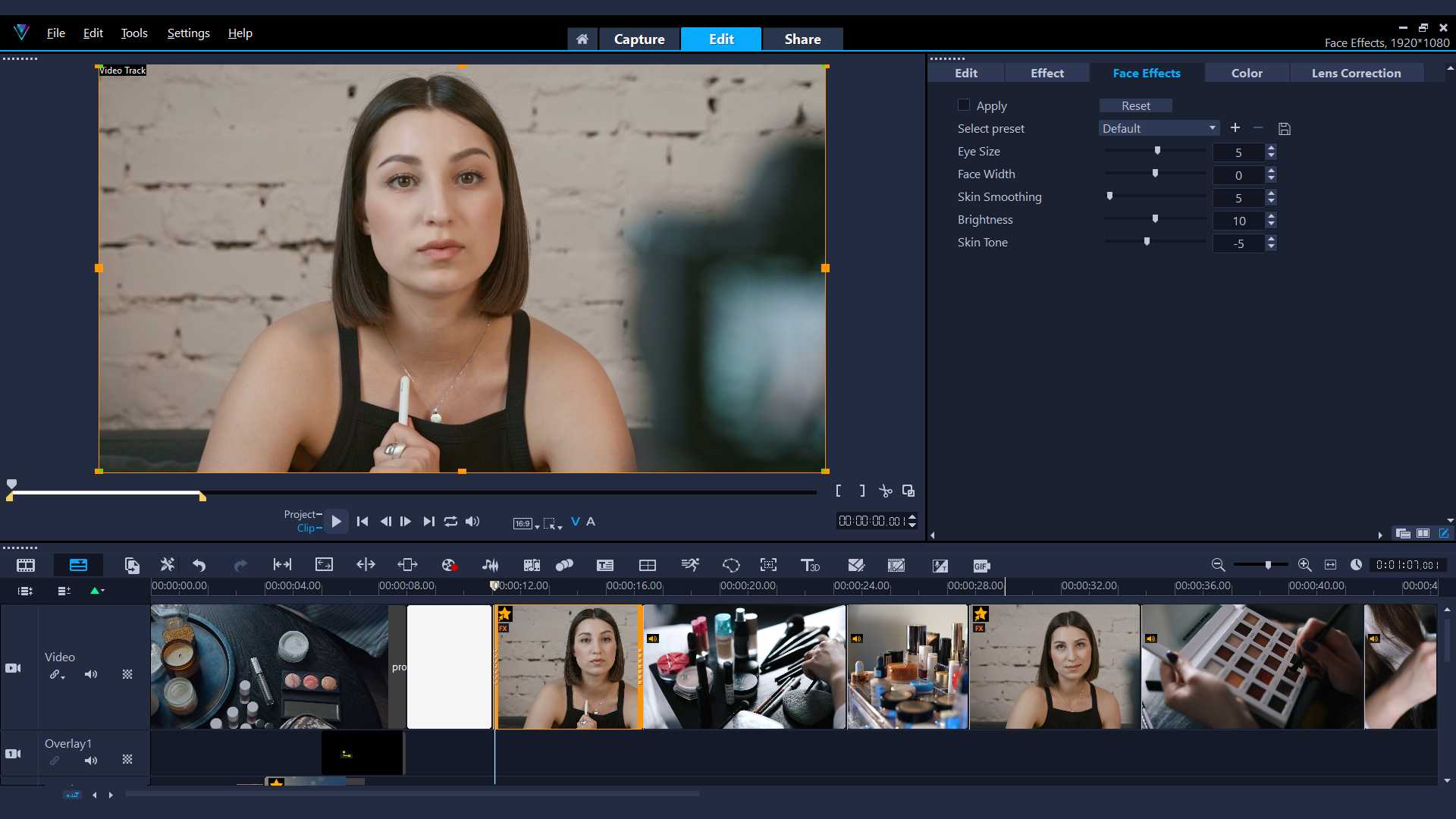This screenshot has height=819, width=1456.
Task: Switch to the Lens Correction tab
Action: [1356, 74]
